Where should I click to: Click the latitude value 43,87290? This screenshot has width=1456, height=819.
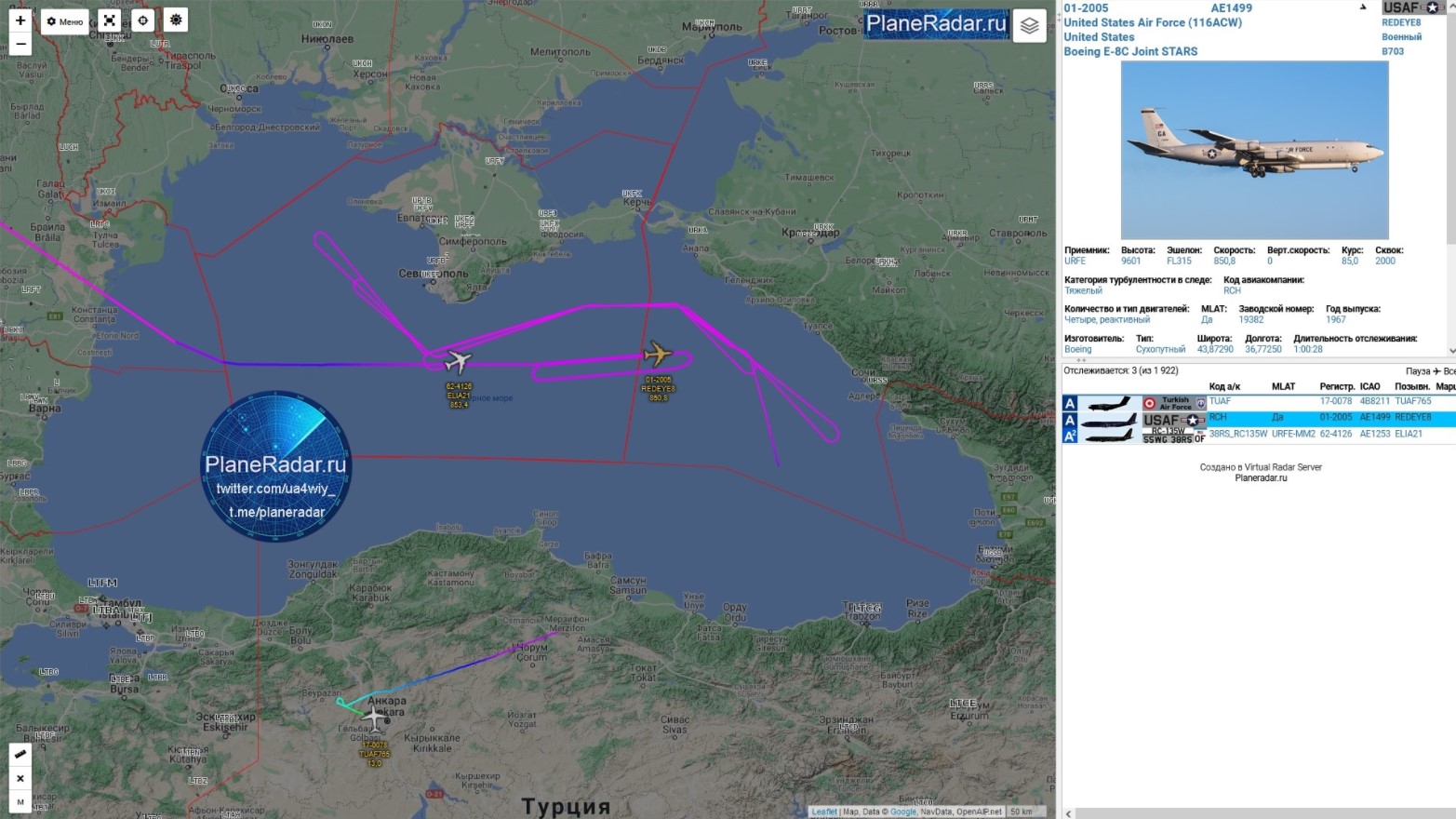1215,350
